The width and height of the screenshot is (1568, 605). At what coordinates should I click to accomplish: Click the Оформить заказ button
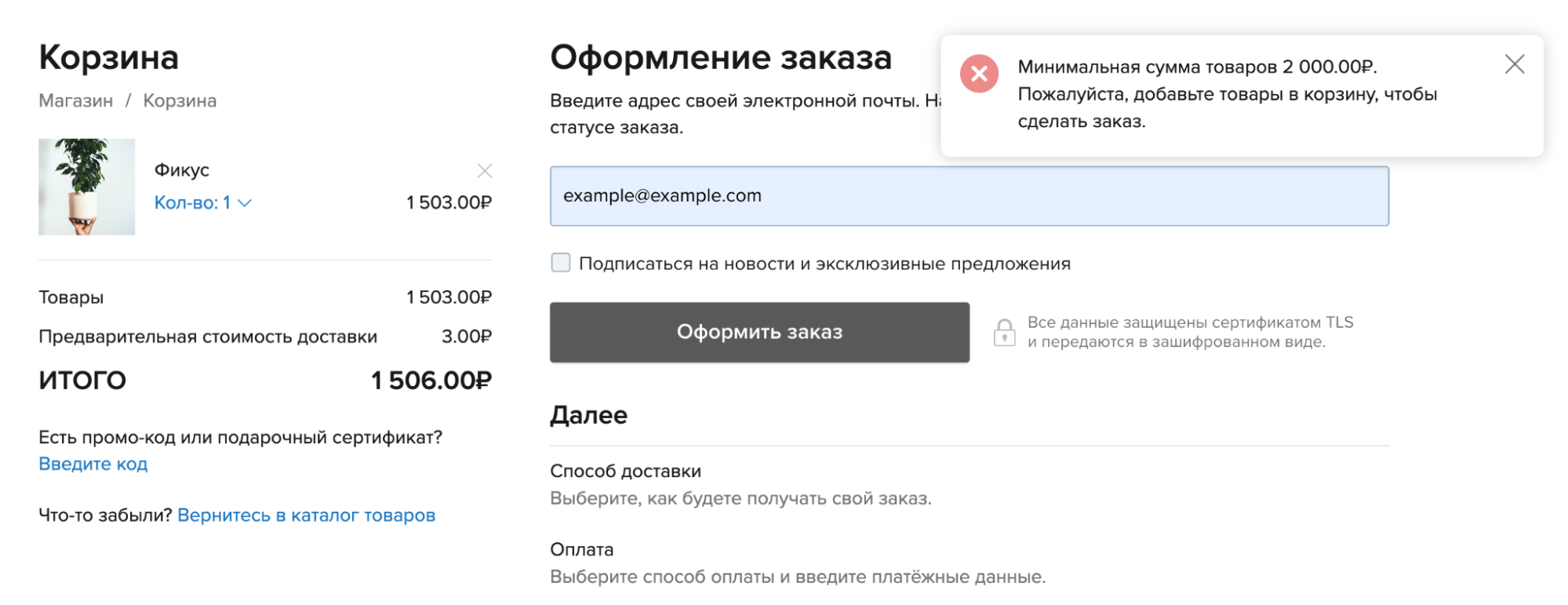tap(759, 332)
